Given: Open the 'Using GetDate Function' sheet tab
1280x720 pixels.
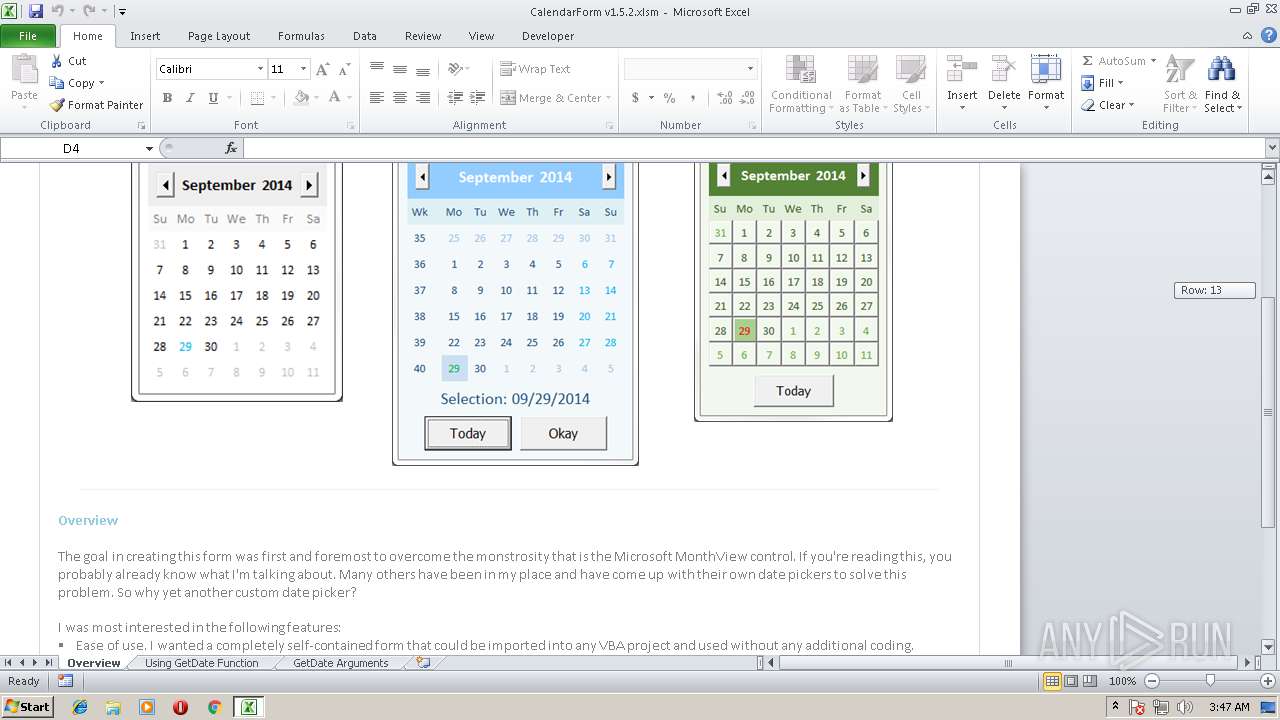Looking at the screenshot, I should point(201,663).
